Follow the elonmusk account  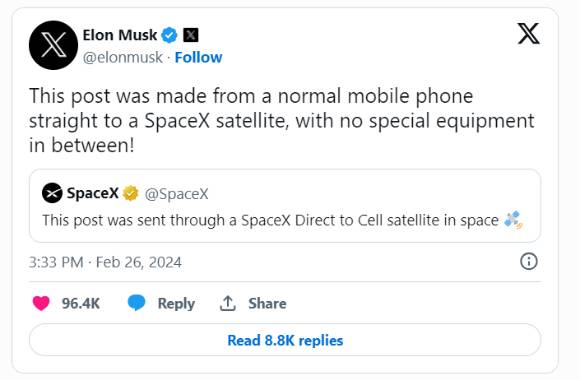pos(198,57)
